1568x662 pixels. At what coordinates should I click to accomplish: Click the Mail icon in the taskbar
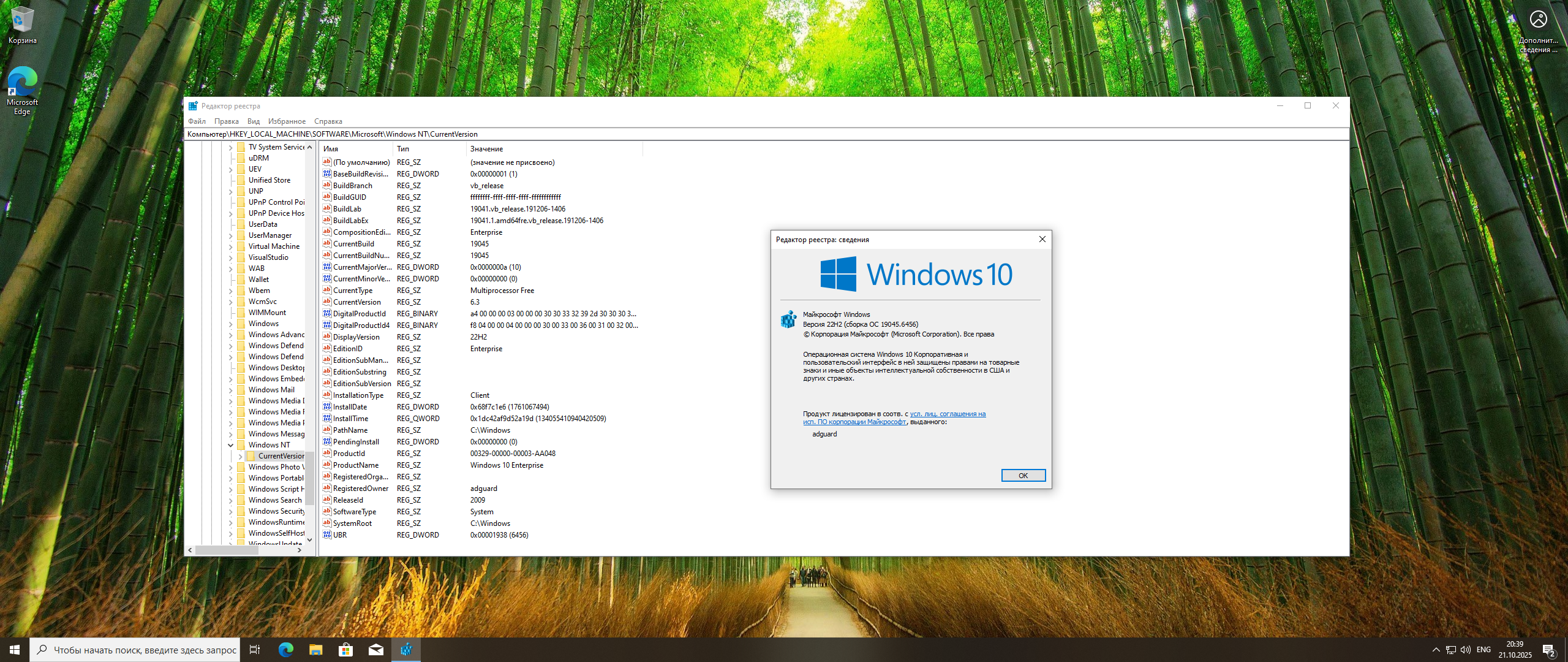click(376, 650)
